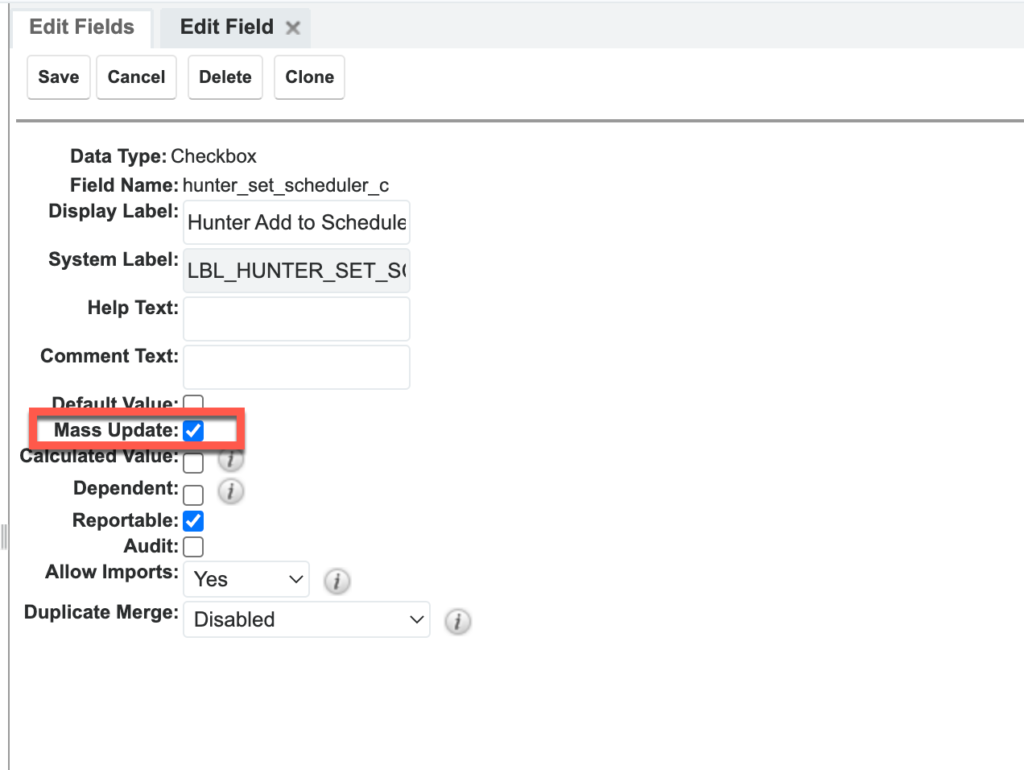
Task: Click info icon beside Dependent checkbox
Action: [x=231, y=491]
